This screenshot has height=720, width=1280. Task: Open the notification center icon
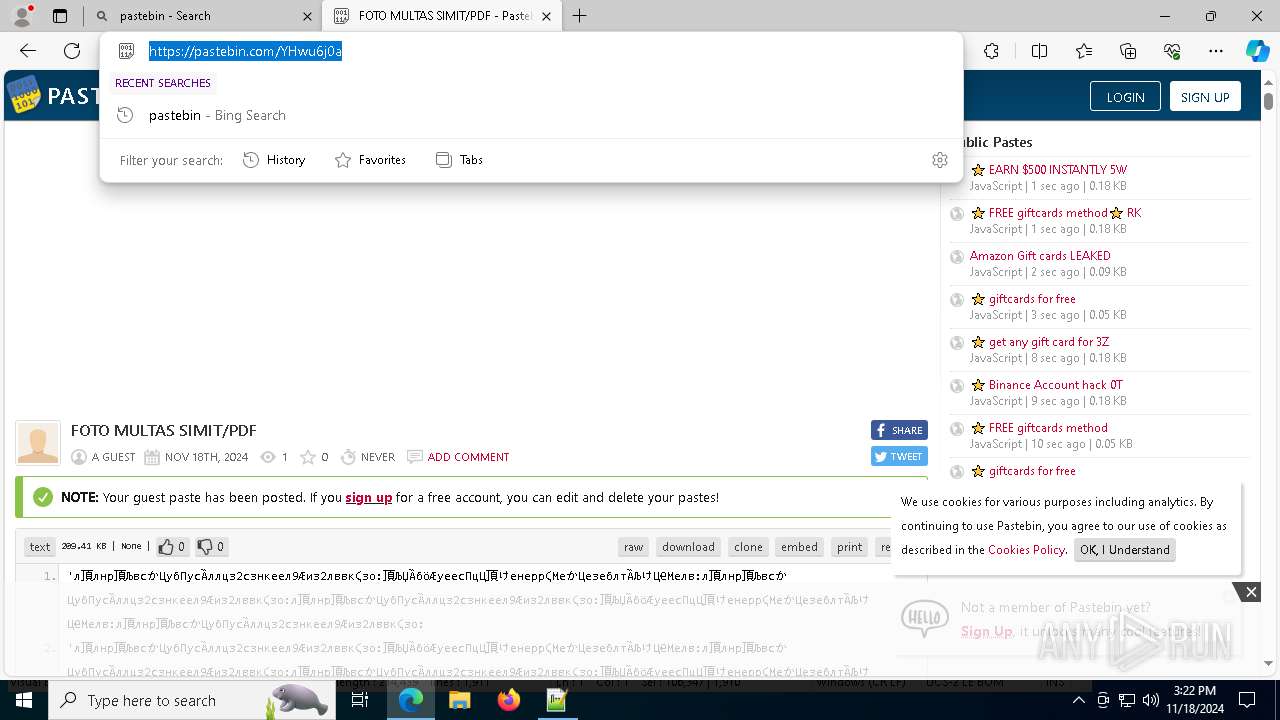point(1247,700)
